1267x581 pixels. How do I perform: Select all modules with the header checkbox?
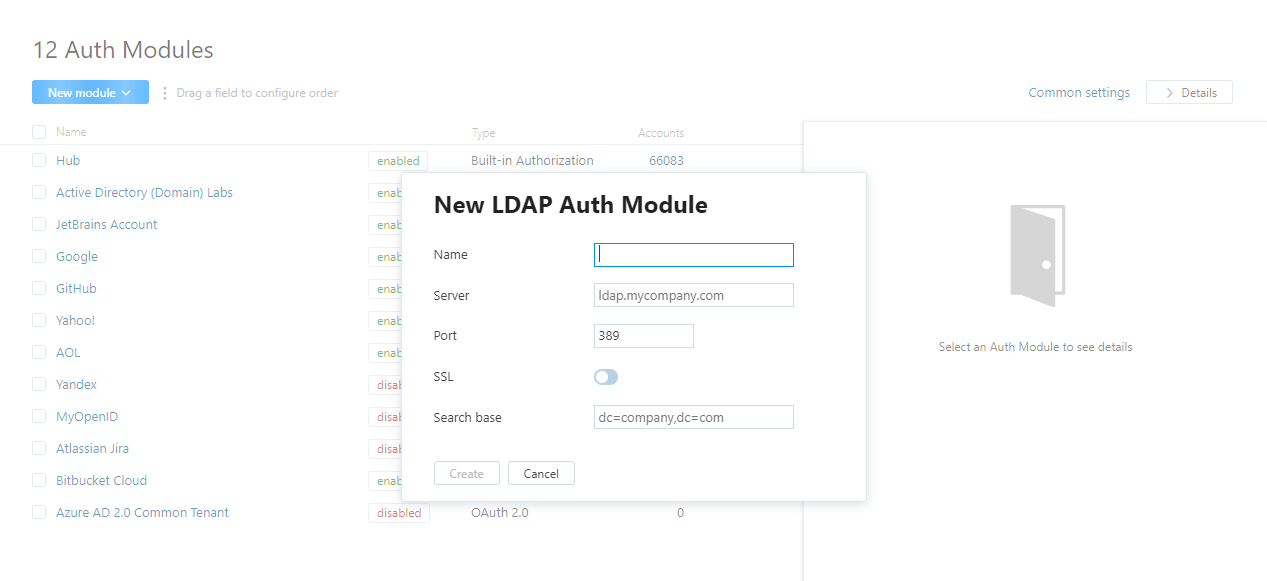coord(38,131)
